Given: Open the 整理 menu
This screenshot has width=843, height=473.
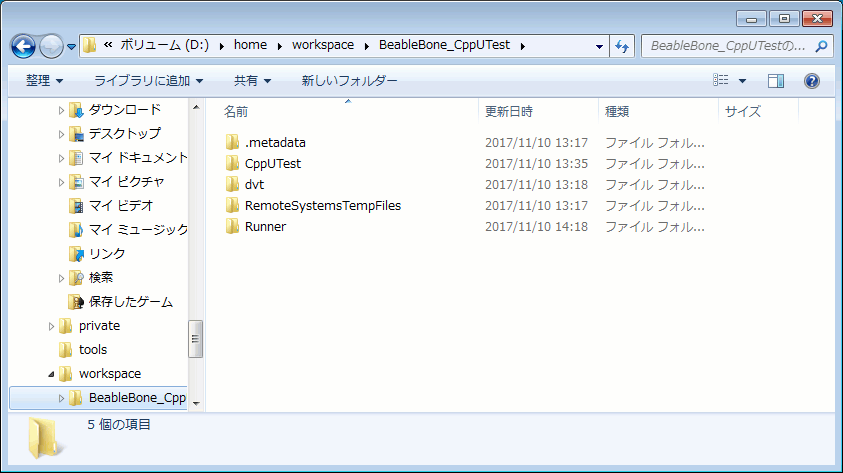Looking at the screenshot, I should (45, 81).
